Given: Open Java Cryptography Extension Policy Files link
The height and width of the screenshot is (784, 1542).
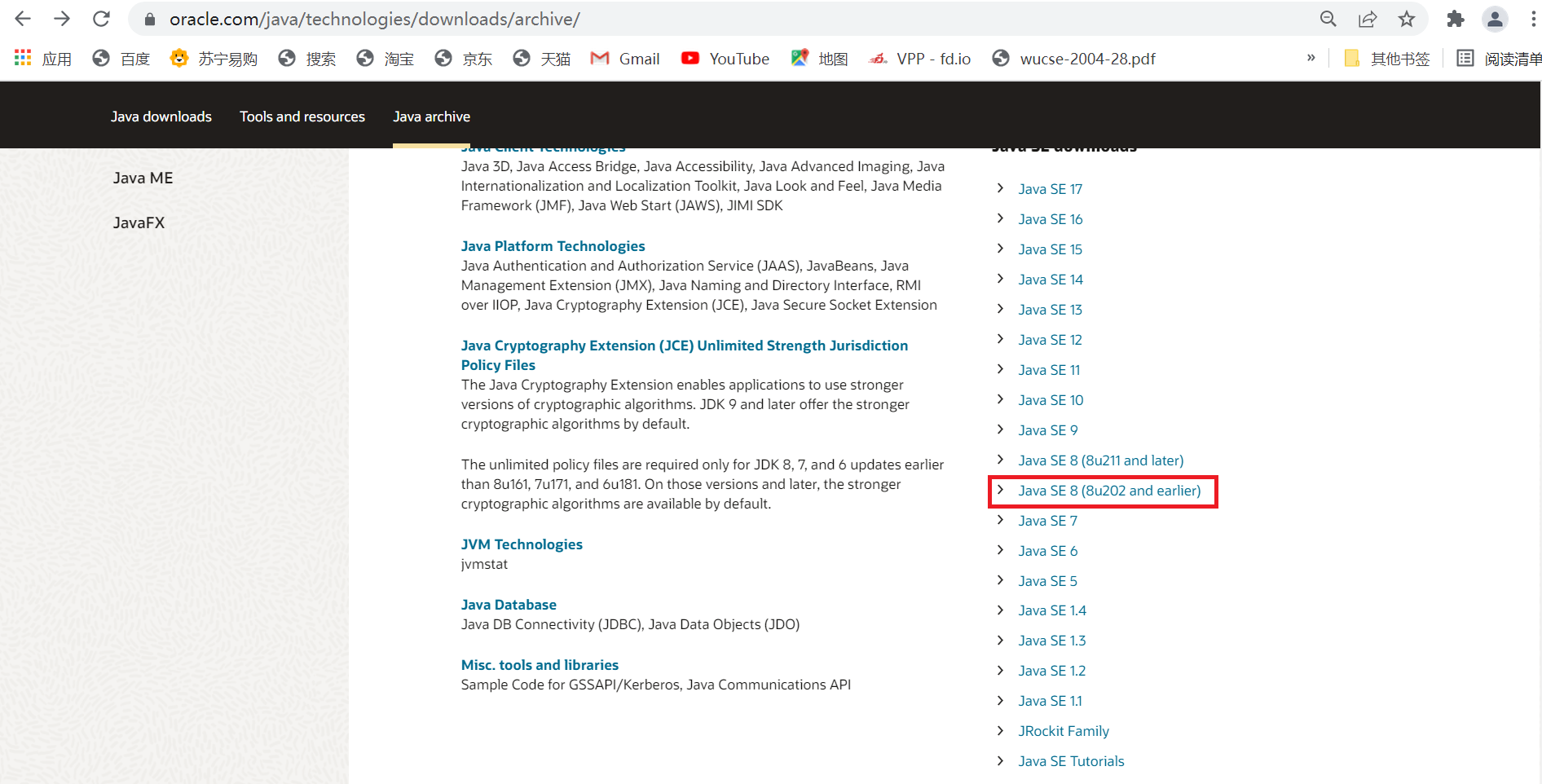Looking at the screenshot, I should (x=685, y=355).
